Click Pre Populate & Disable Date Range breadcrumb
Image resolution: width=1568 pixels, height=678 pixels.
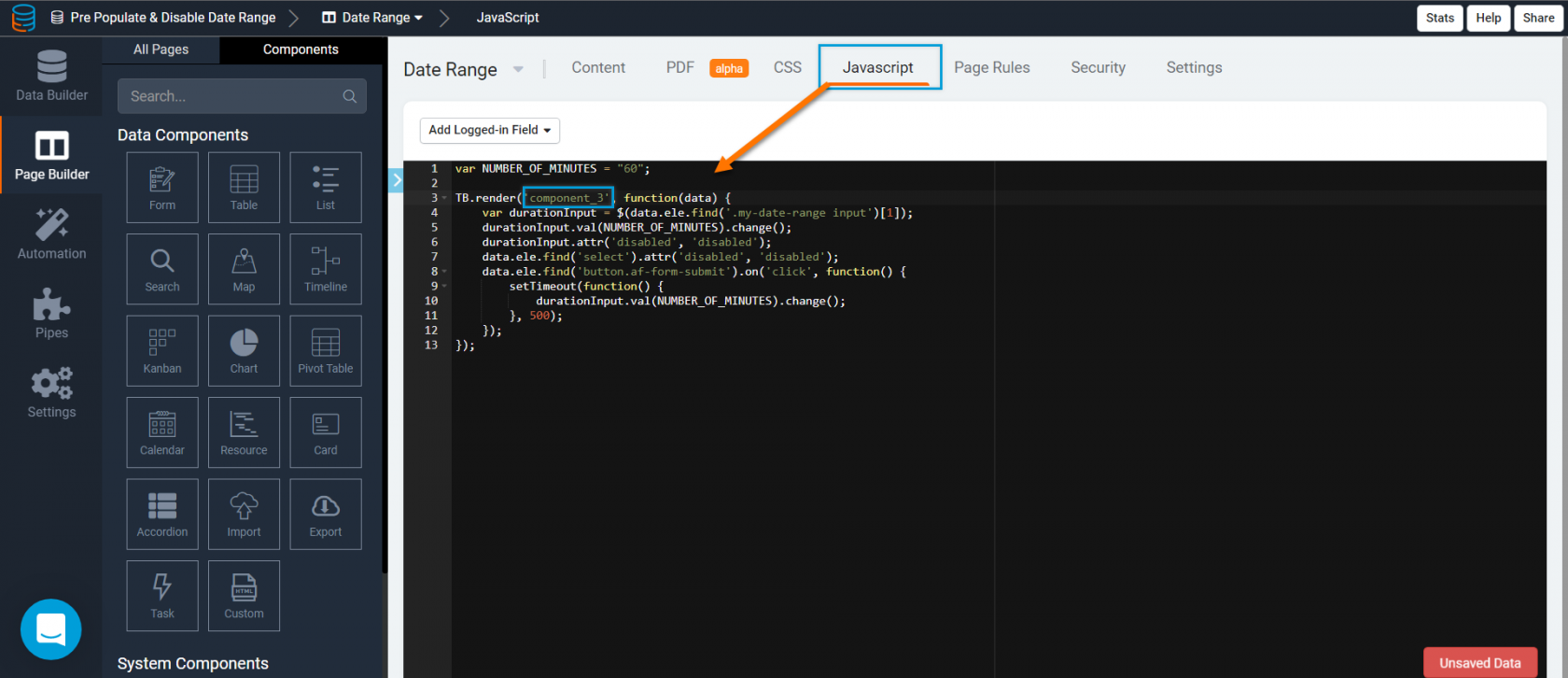point(163,18)
